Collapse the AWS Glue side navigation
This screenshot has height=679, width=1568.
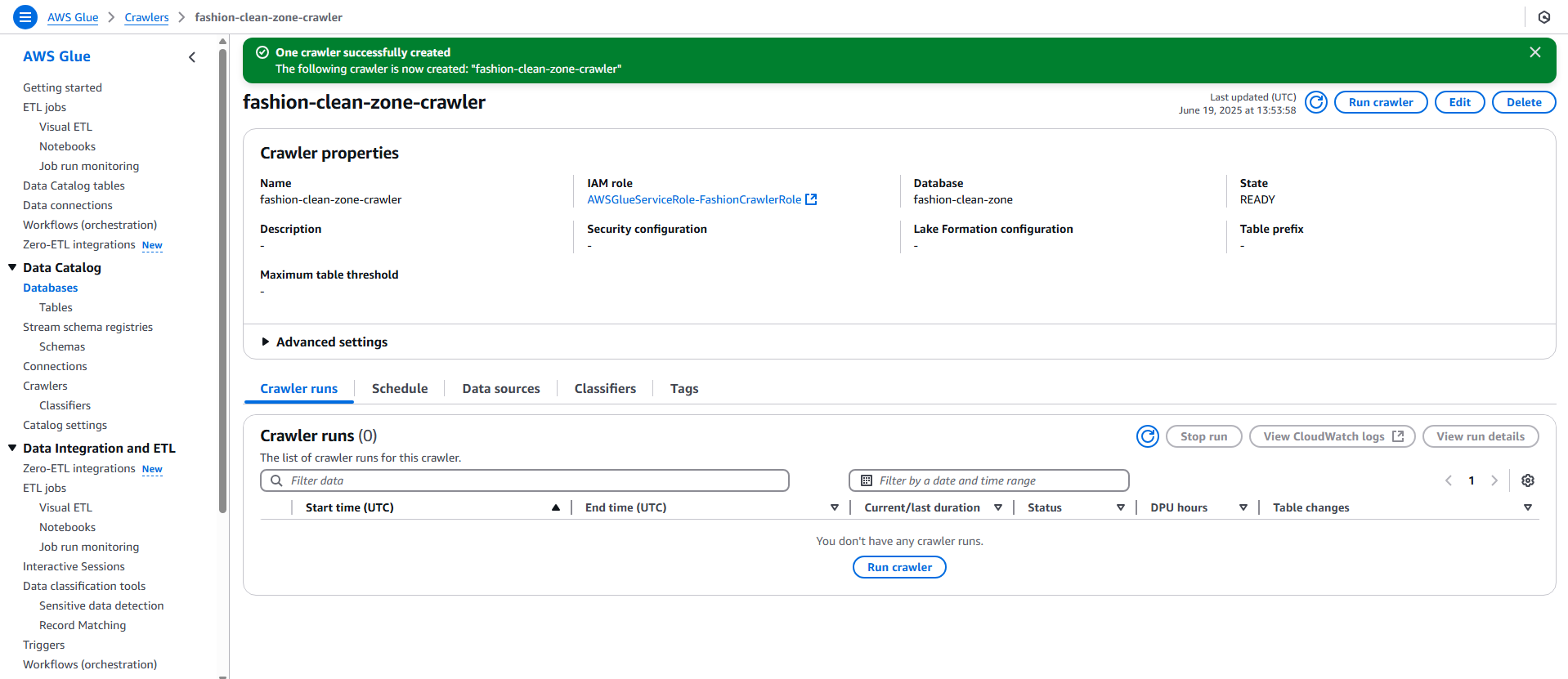(192, 57)
